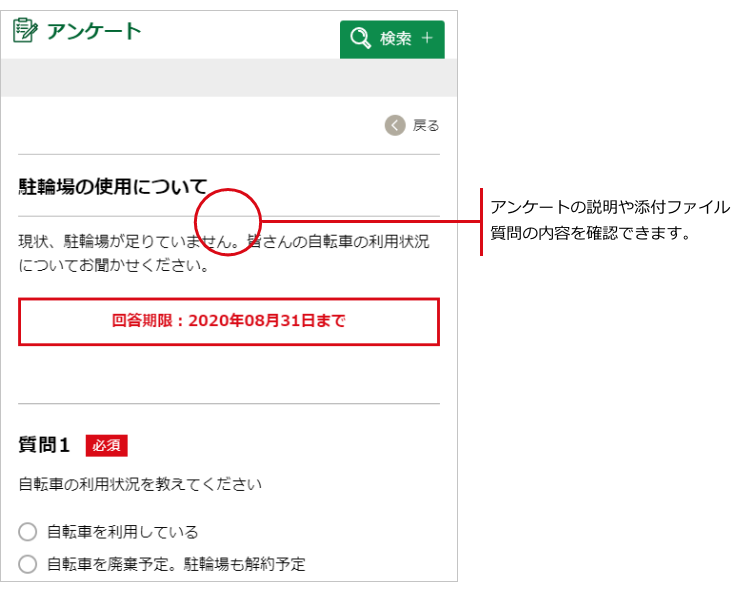The height and width of the screenshot is (592, 750).
Task: Click the annotation text アンケートの説明や添付ファイル
Action: (x=609, y=207)
